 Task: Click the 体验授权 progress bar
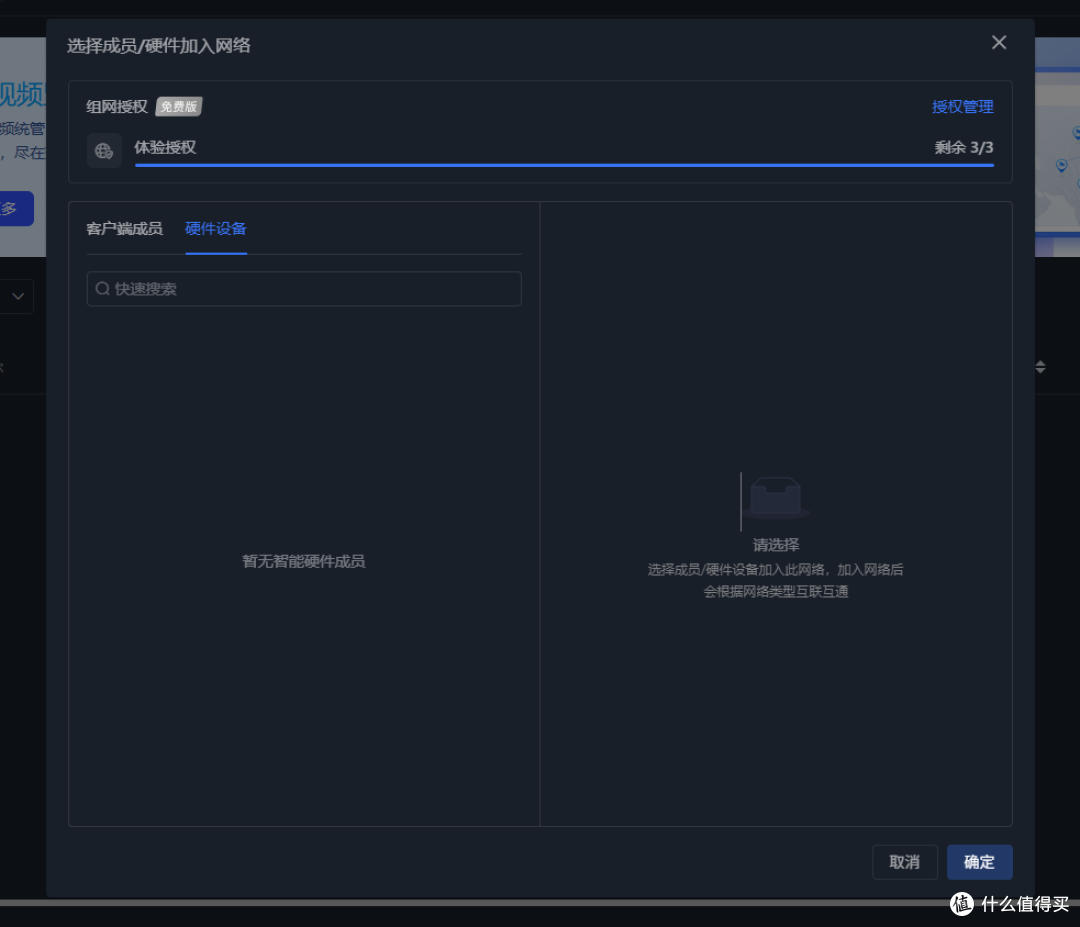point(564,165)
